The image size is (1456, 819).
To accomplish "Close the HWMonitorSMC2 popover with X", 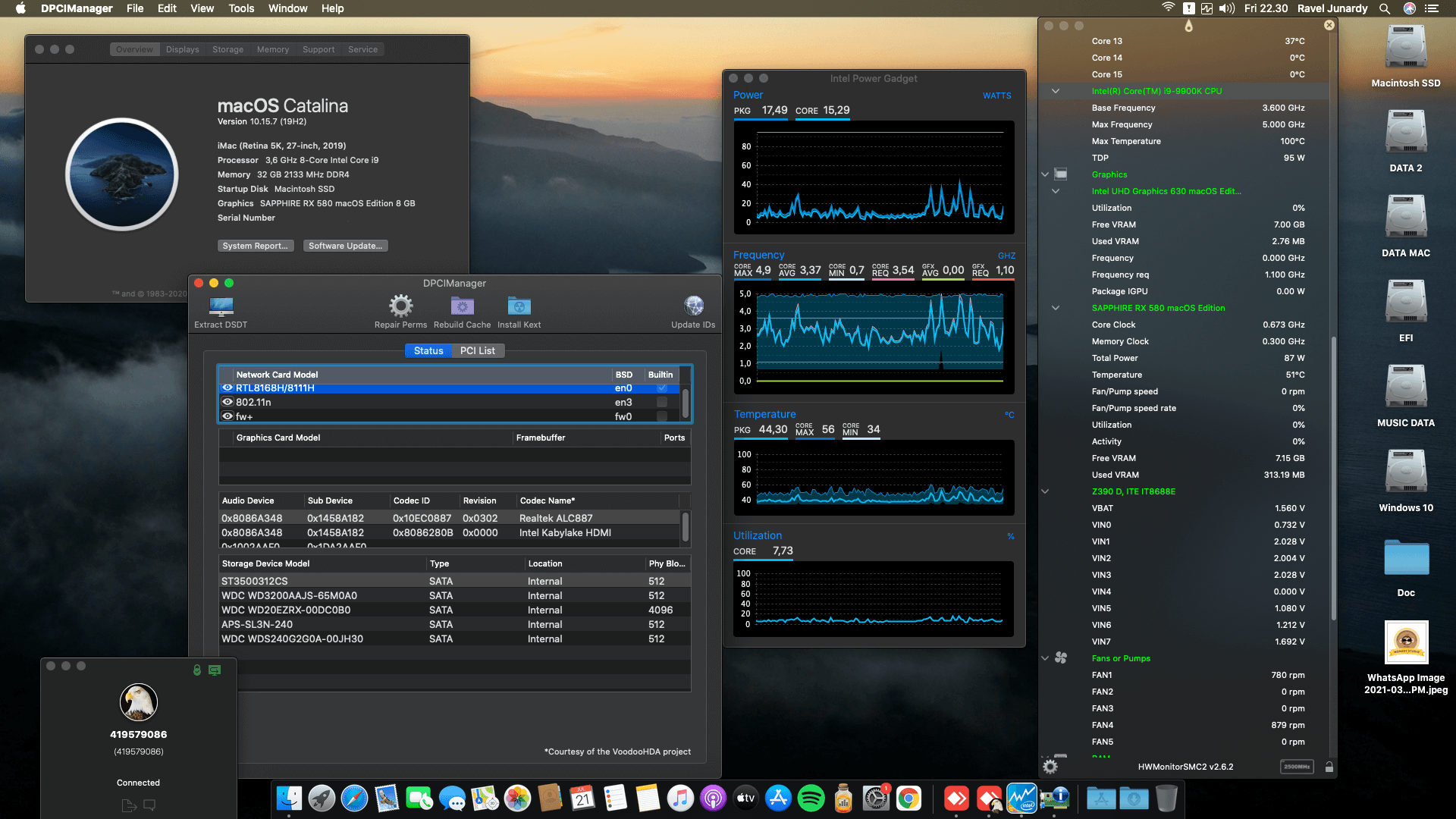I will (x=1329, y=25).
